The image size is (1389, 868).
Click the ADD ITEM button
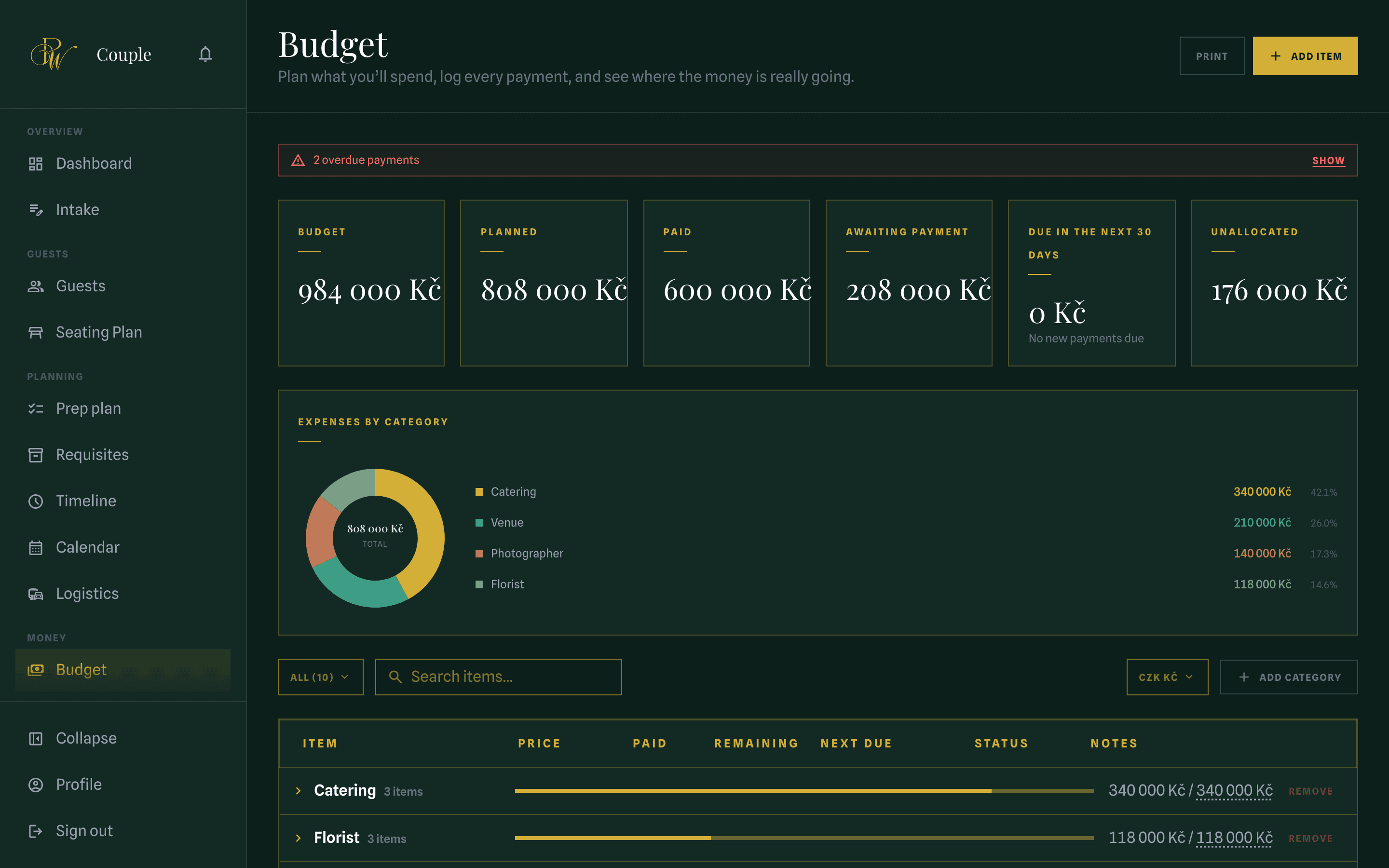point(1305,55)
